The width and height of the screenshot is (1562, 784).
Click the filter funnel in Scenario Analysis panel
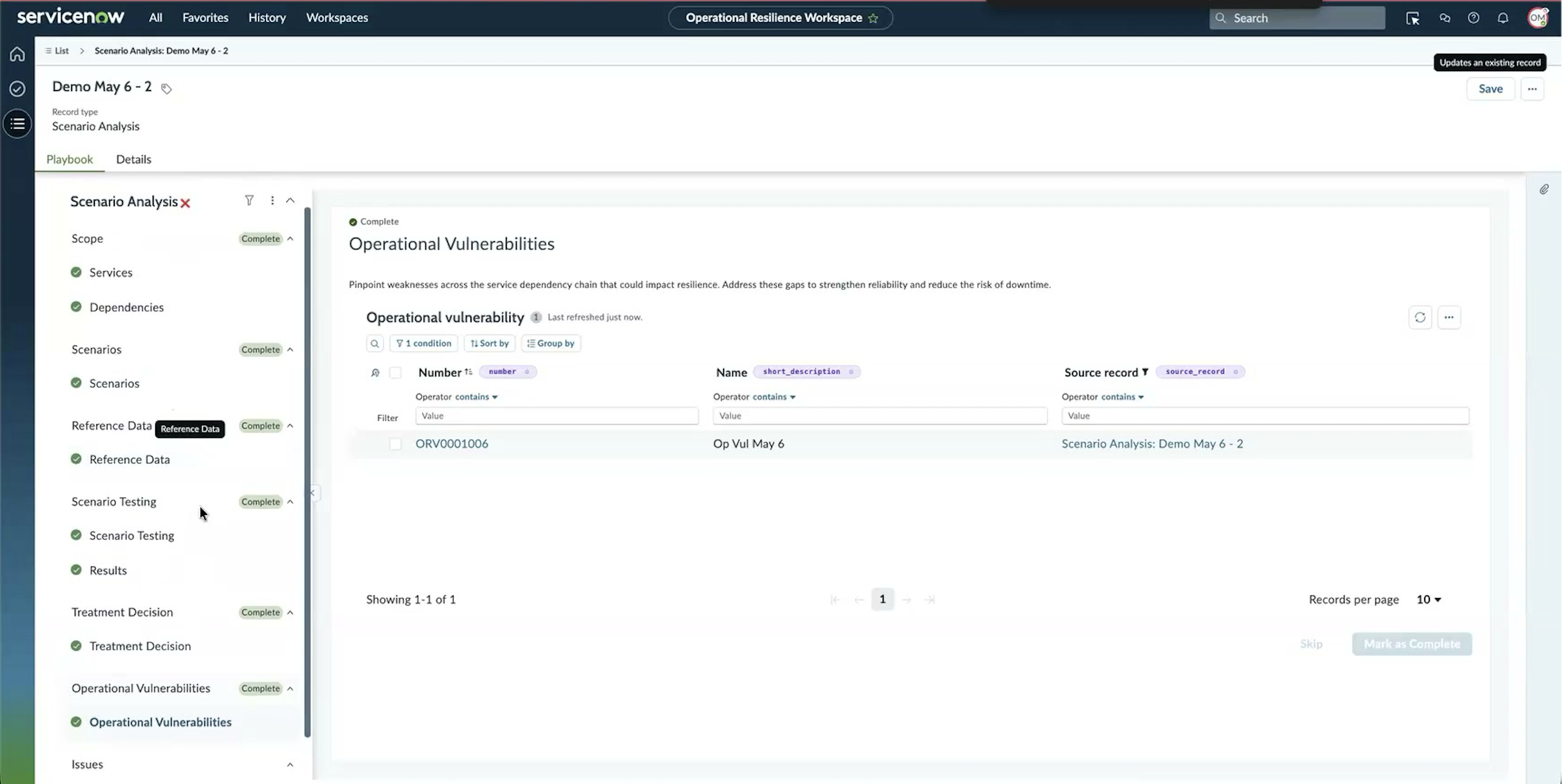click(249, 200)
